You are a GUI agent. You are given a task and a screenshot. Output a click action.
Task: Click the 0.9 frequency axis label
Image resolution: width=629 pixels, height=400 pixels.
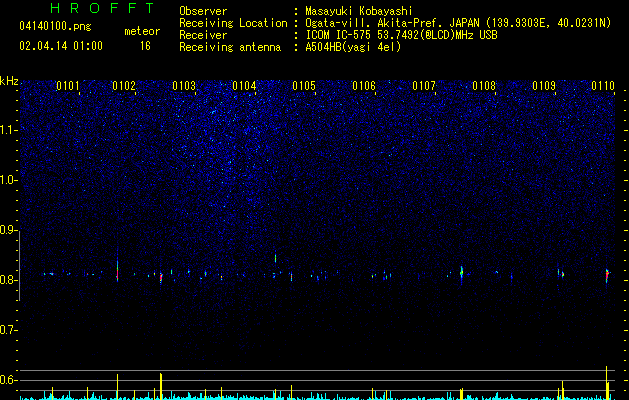pos(9,230)
